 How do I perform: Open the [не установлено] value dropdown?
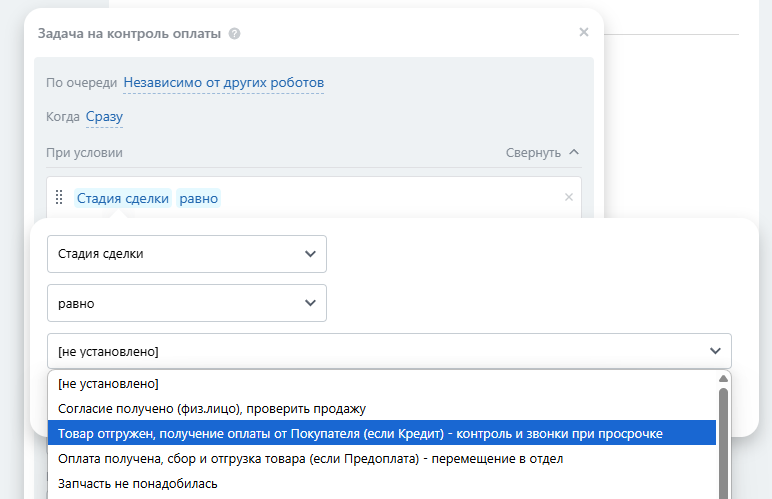389,351
